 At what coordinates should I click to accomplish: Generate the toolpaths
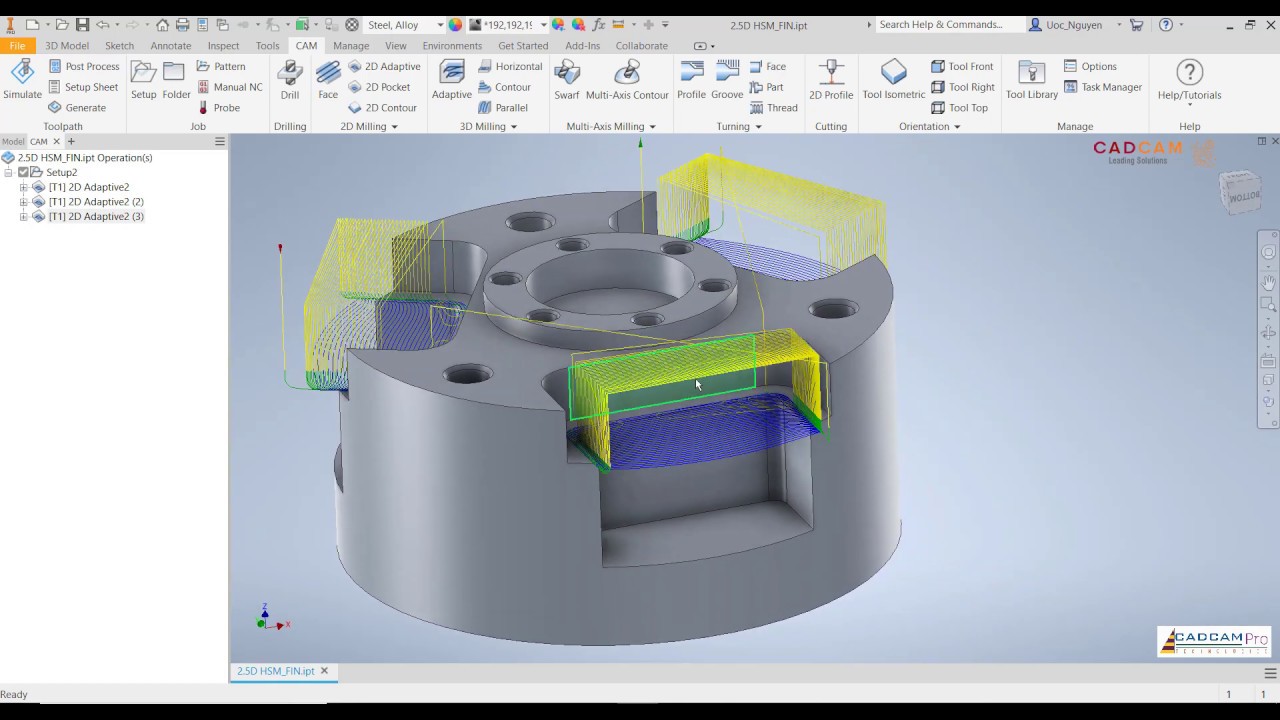coord(76,107)
